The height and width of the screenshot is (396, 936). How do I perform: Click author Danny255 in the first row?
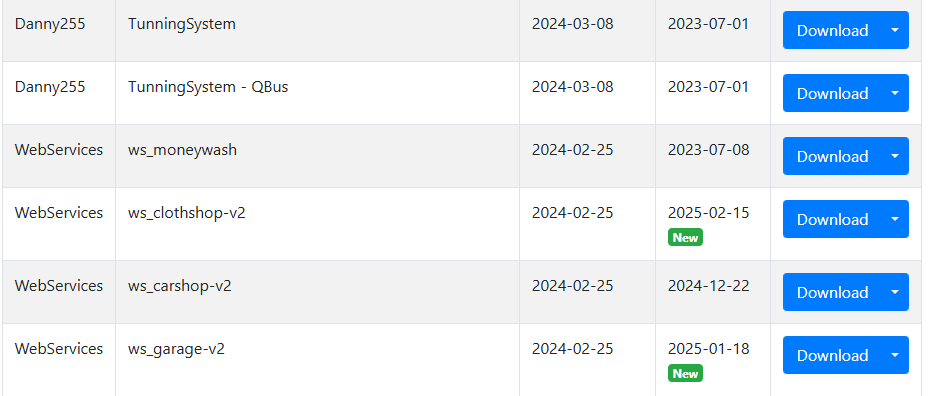pyautogui.click(x=50, y=24)
